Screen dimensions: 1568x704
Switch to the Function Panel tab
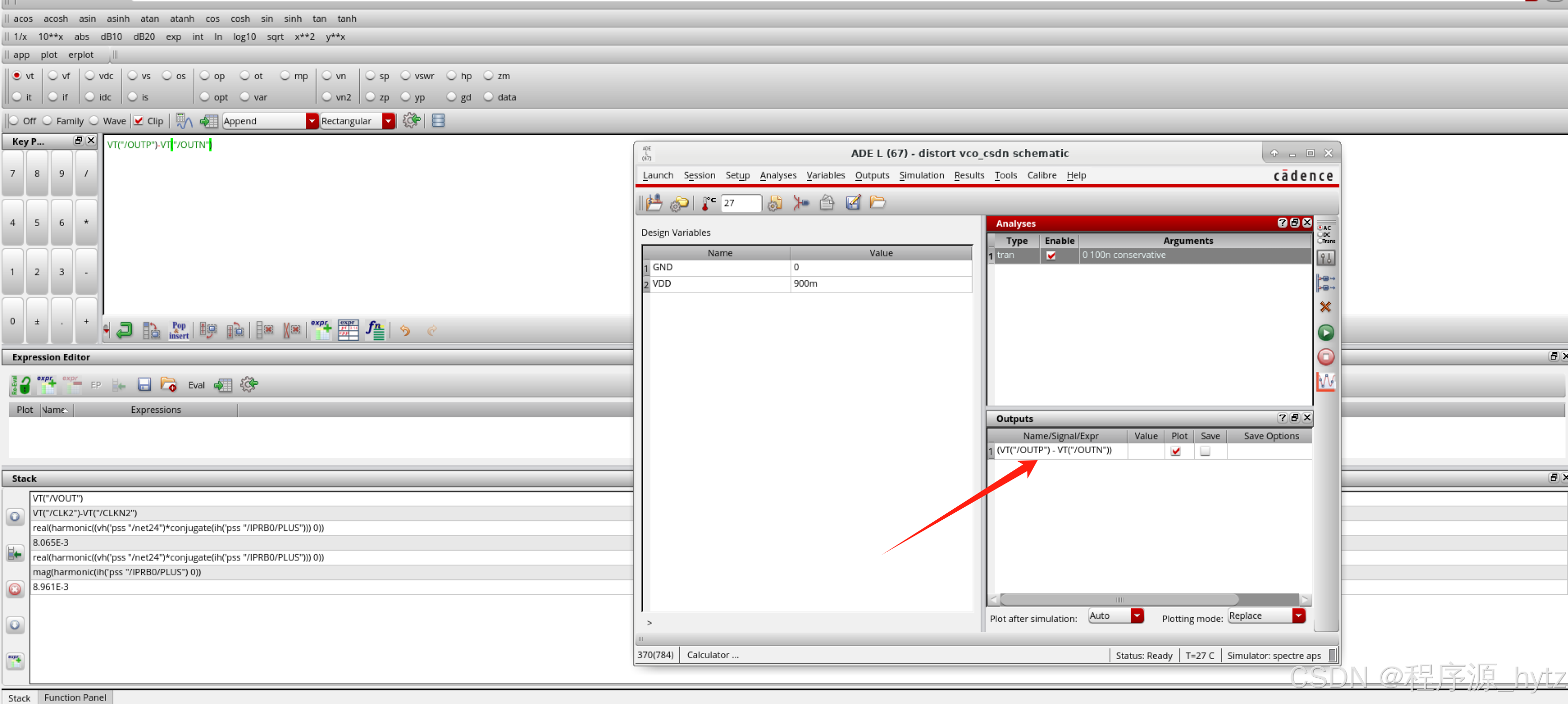tap(75, 697)
